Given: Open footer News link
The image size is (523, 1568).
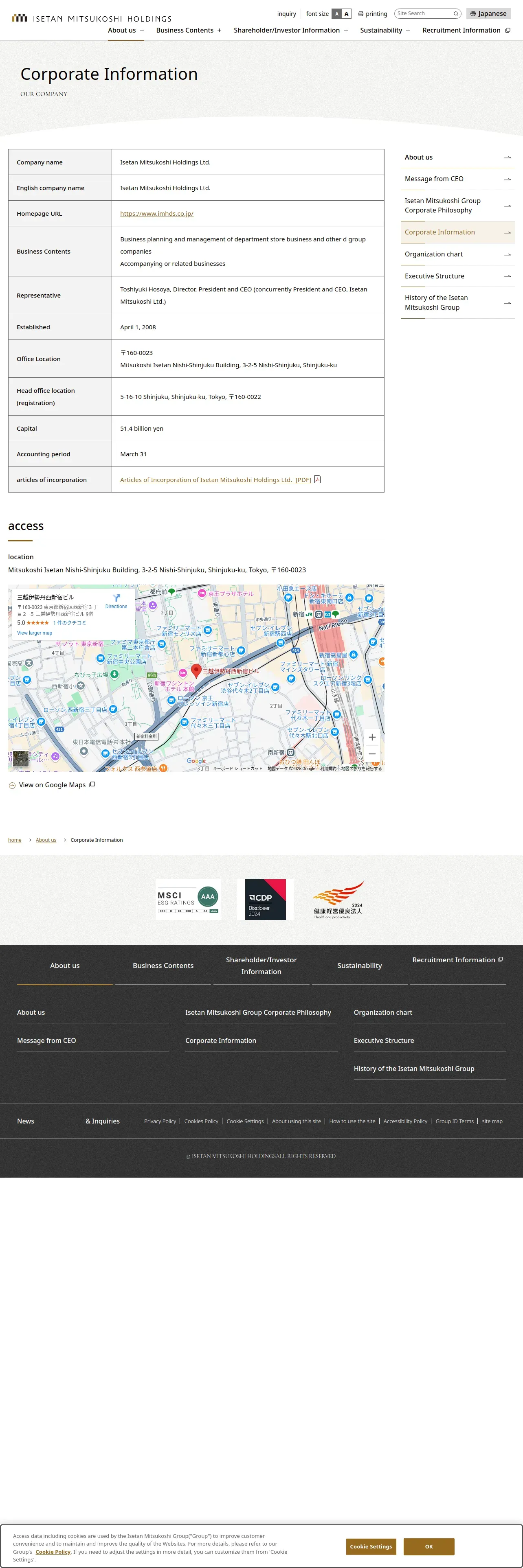Looking at the screenshot, I should (x=26, y=1121).
